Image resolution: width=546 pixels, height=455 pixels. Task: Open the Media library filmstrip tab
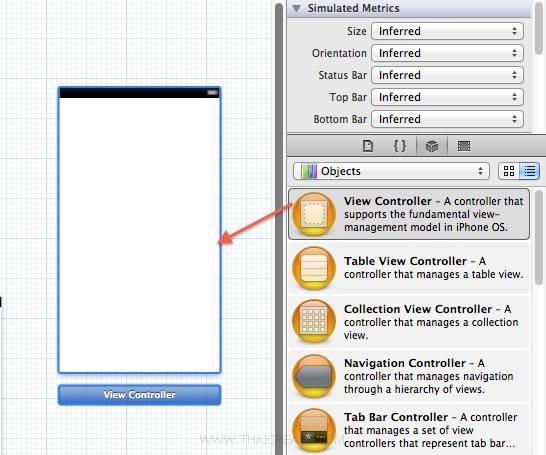point(464,146)
